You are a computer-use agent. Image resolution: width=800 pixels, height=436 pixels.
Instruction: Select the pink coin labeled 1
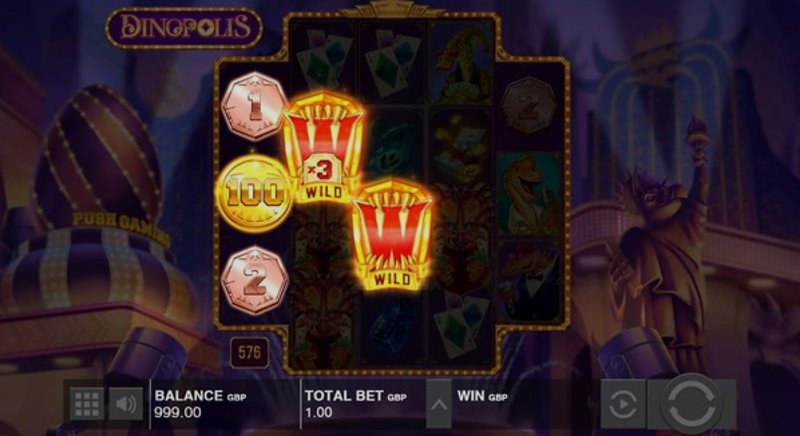click(254, 106)
